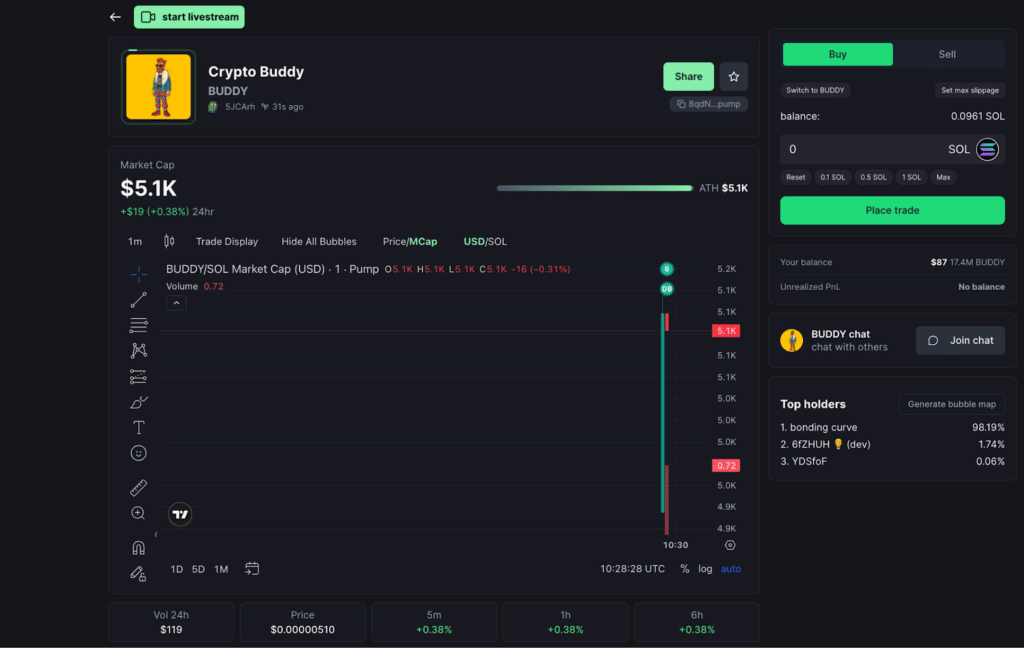Screen dimensions: 1024x648
Task: Choose the 0.1 SOL preset
Action: tap(833, 177)
